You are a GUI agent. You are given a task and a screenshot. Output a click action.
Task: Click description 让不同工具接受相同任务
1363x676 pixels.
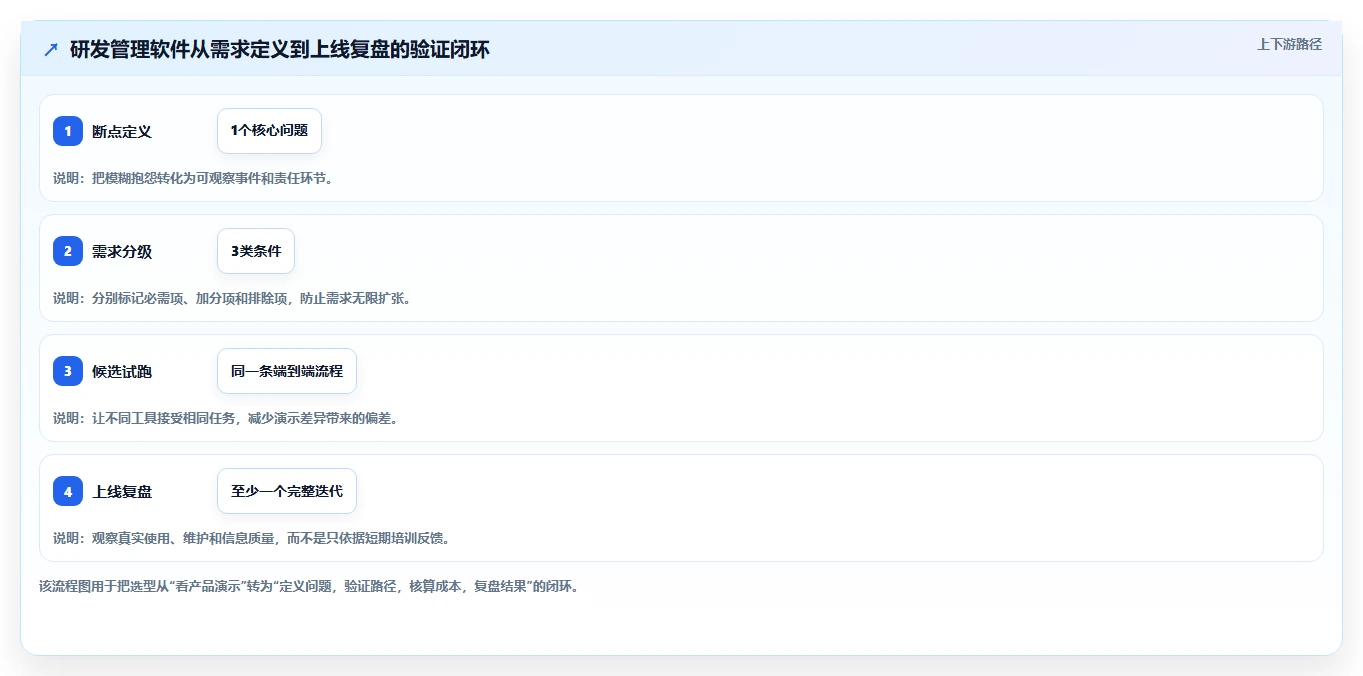pyautogui.click(x=165, y=418)
